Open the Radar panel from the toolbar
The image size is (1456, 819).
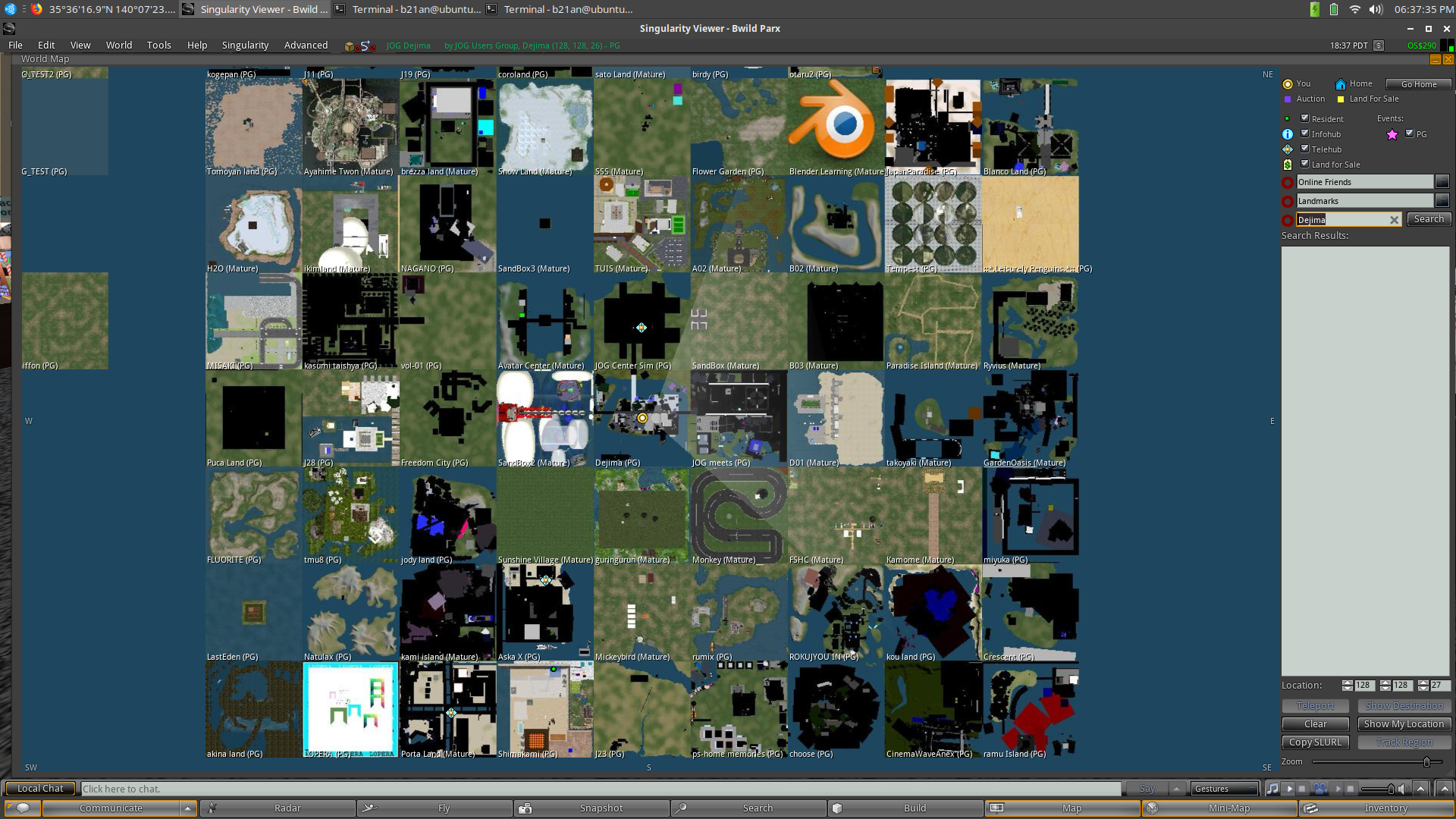[x=278, y=808]
